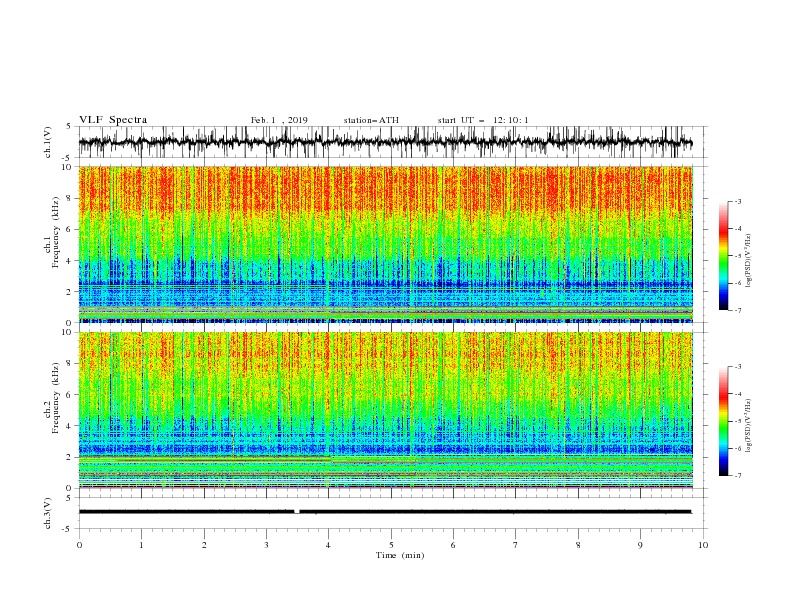Click time axis tick label '1'
Viewport: 792px width, 612px height.
pos(141,545)
